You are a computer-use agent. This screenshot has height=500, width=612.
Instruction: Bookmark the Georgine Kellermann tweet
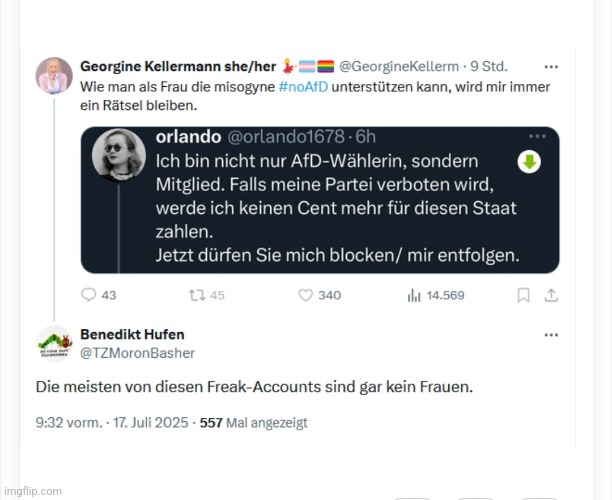pos(523,295)
